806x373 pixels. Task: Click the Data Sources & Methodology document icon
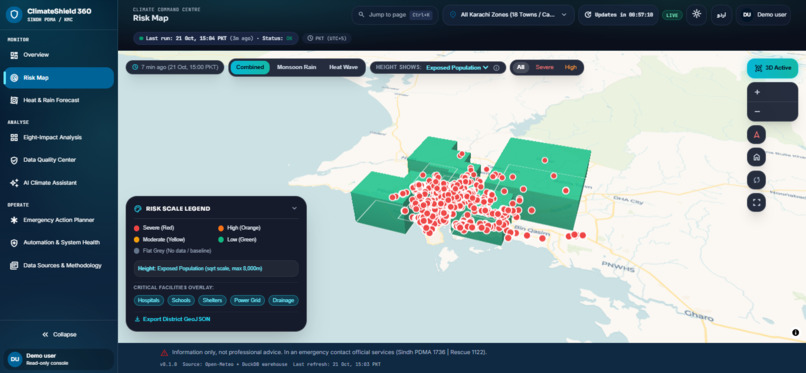(14, 265)
